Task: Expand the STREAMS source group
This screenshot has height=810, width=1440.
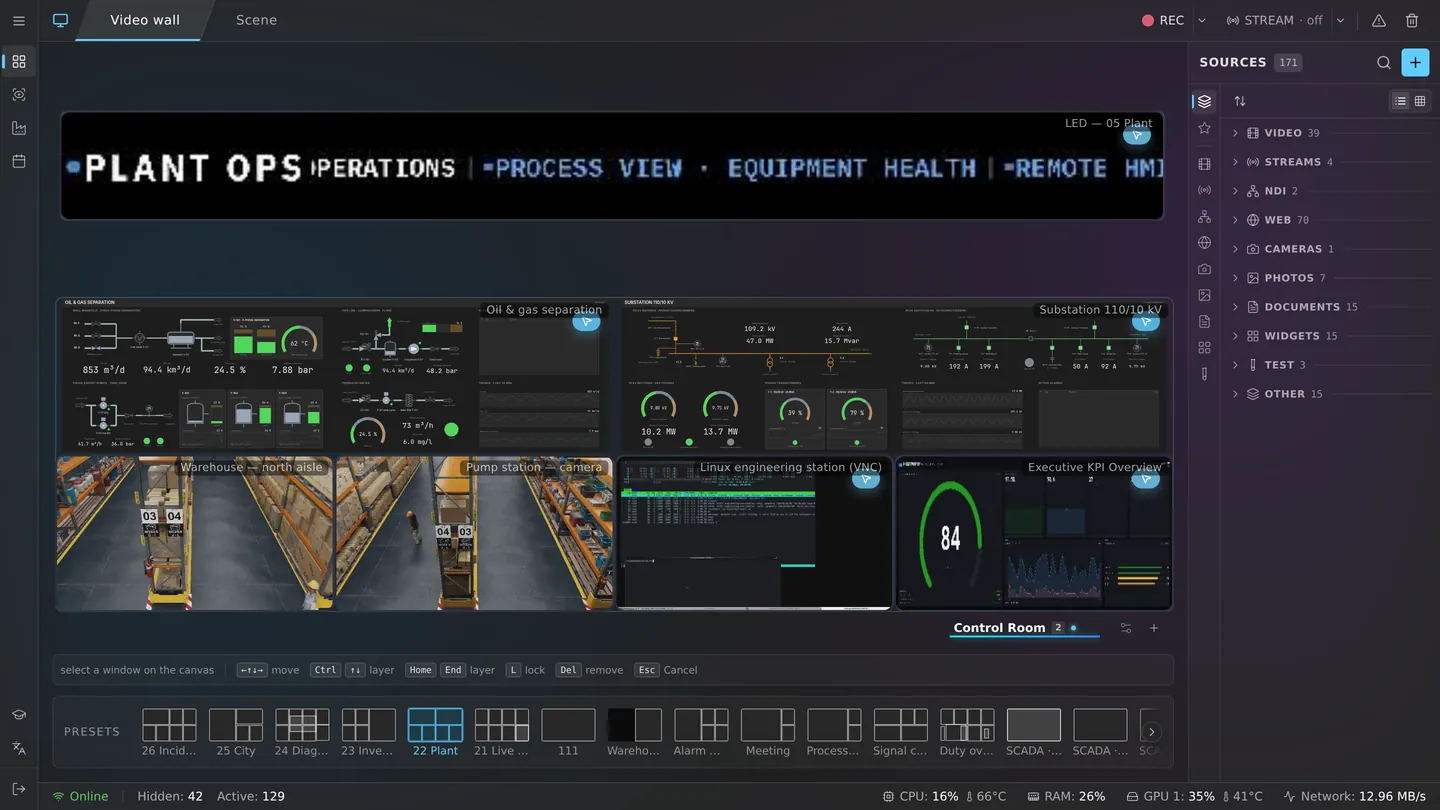Action: 1330,162
